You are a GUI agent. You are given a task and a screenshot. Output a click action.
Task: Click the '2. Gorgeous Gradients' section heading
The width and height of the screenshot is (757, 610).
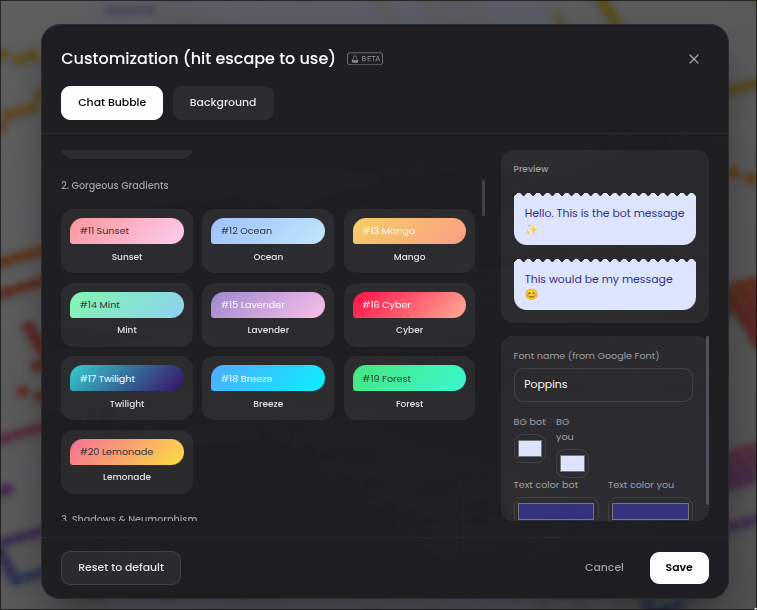point(115,185)
